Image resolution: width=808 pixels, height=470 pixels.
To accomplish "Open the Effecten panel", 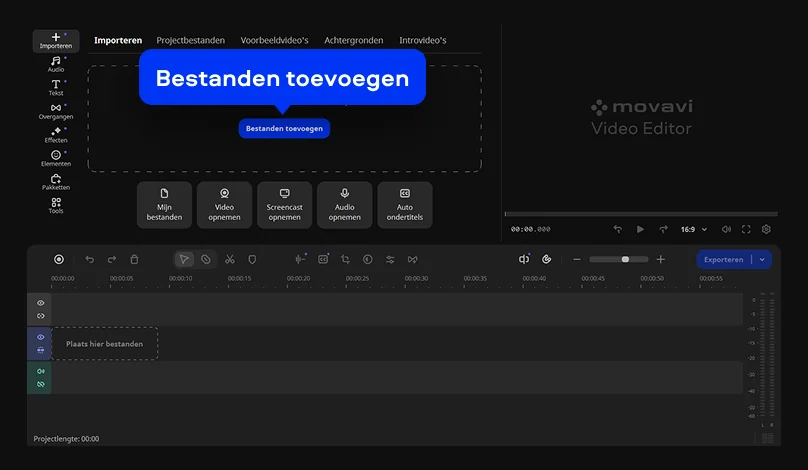I will (56, 135).
